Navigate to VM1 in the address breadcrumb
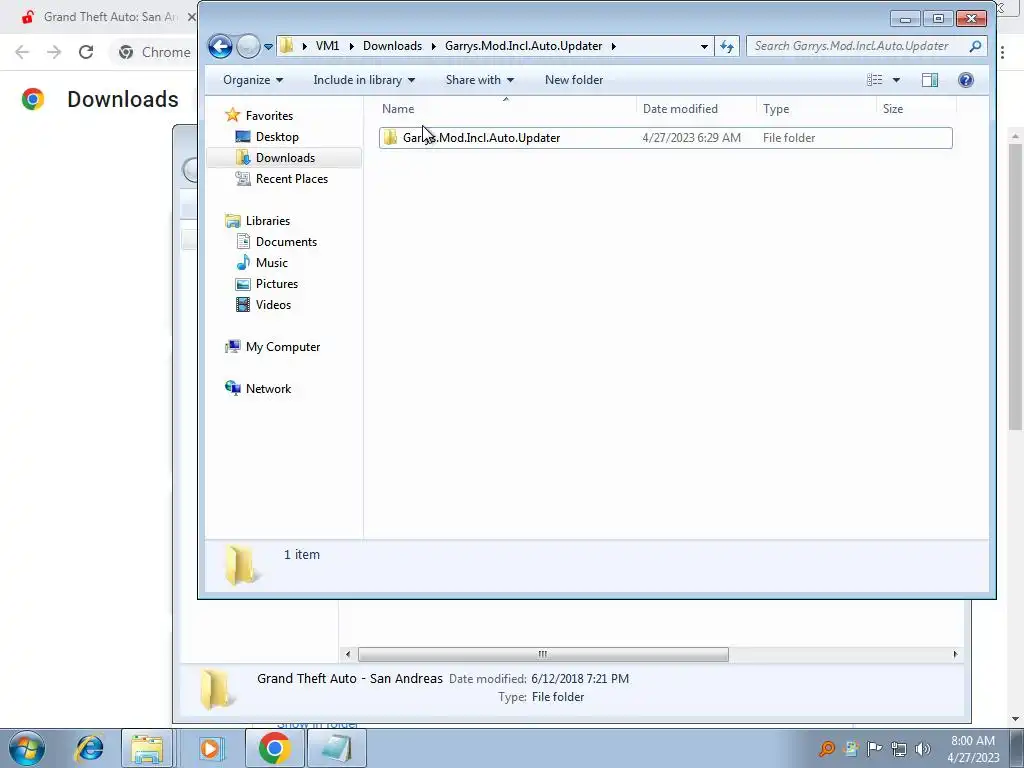The image size is (1024, 768). (327, 46)
